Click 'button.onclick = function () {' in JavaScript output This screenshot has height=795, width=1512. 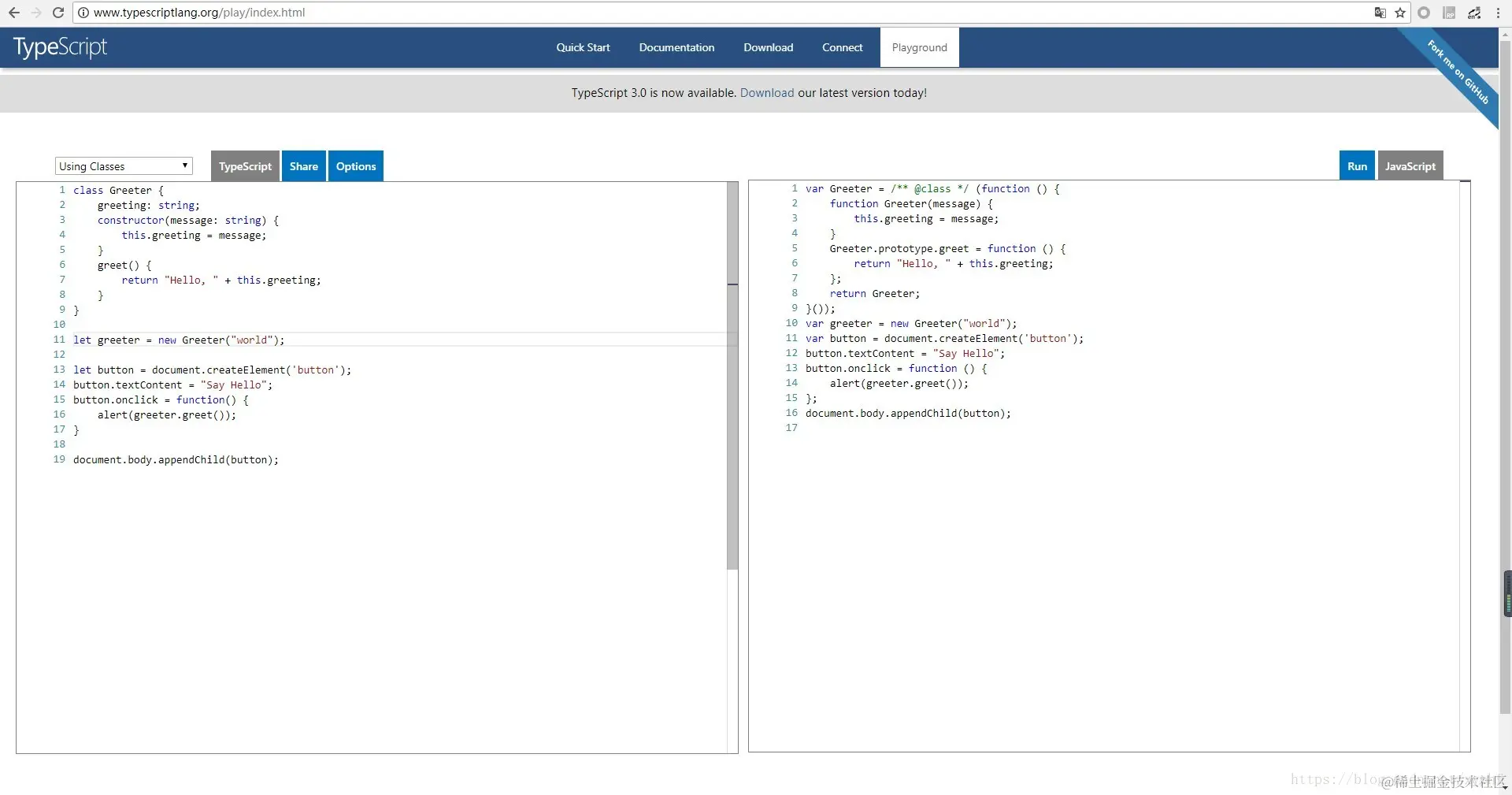896,368
